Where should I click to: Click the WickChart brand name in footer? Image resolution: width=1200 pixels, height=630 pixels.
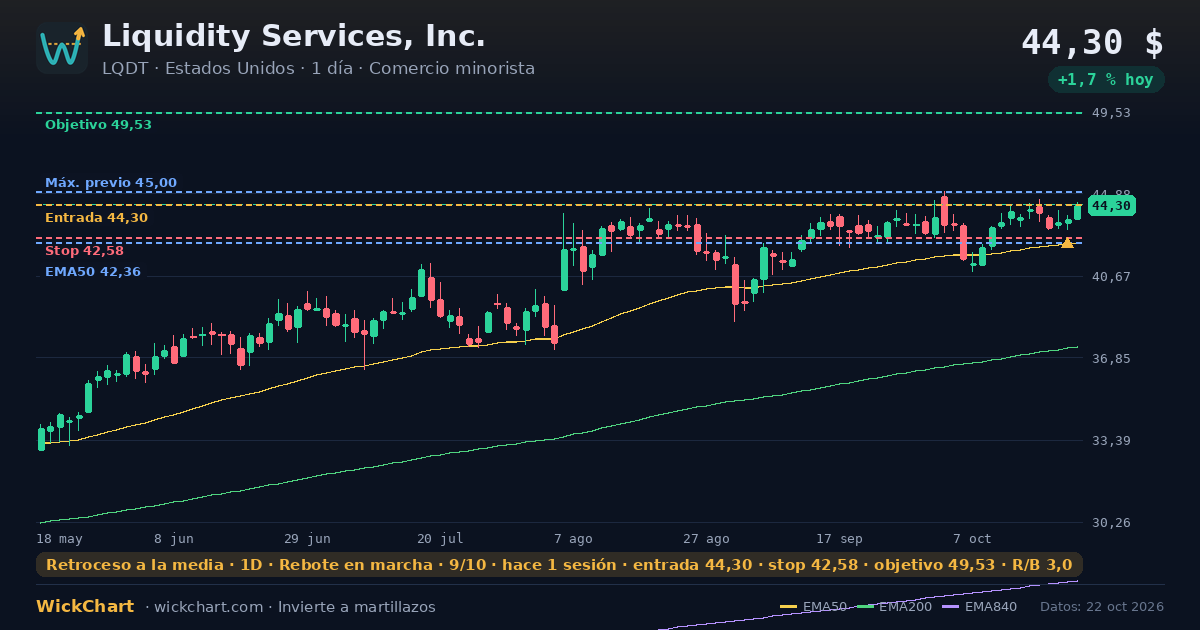coord(85,607)
